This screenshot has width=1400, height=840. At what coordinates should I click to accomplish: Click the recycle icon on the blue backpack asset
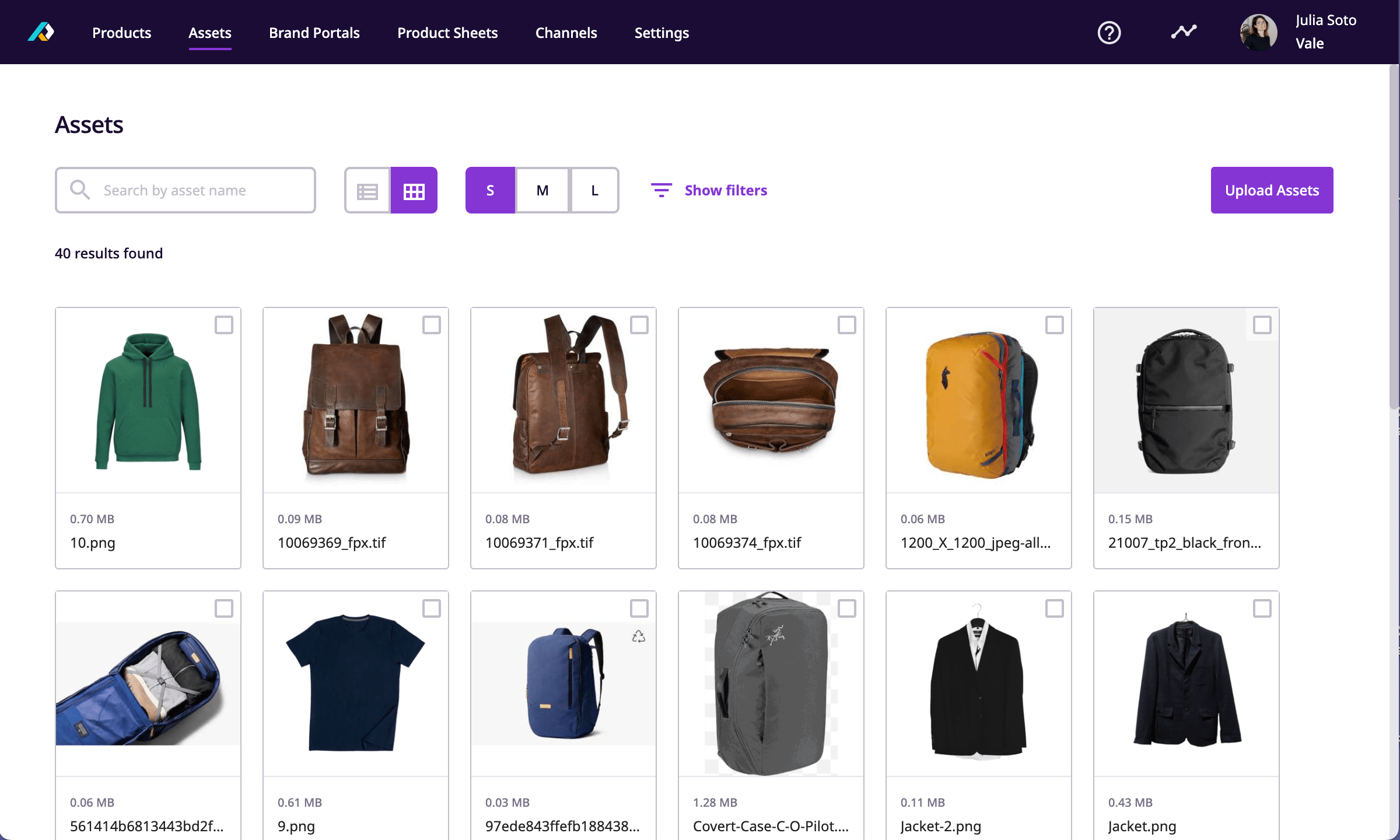[639, 638]
